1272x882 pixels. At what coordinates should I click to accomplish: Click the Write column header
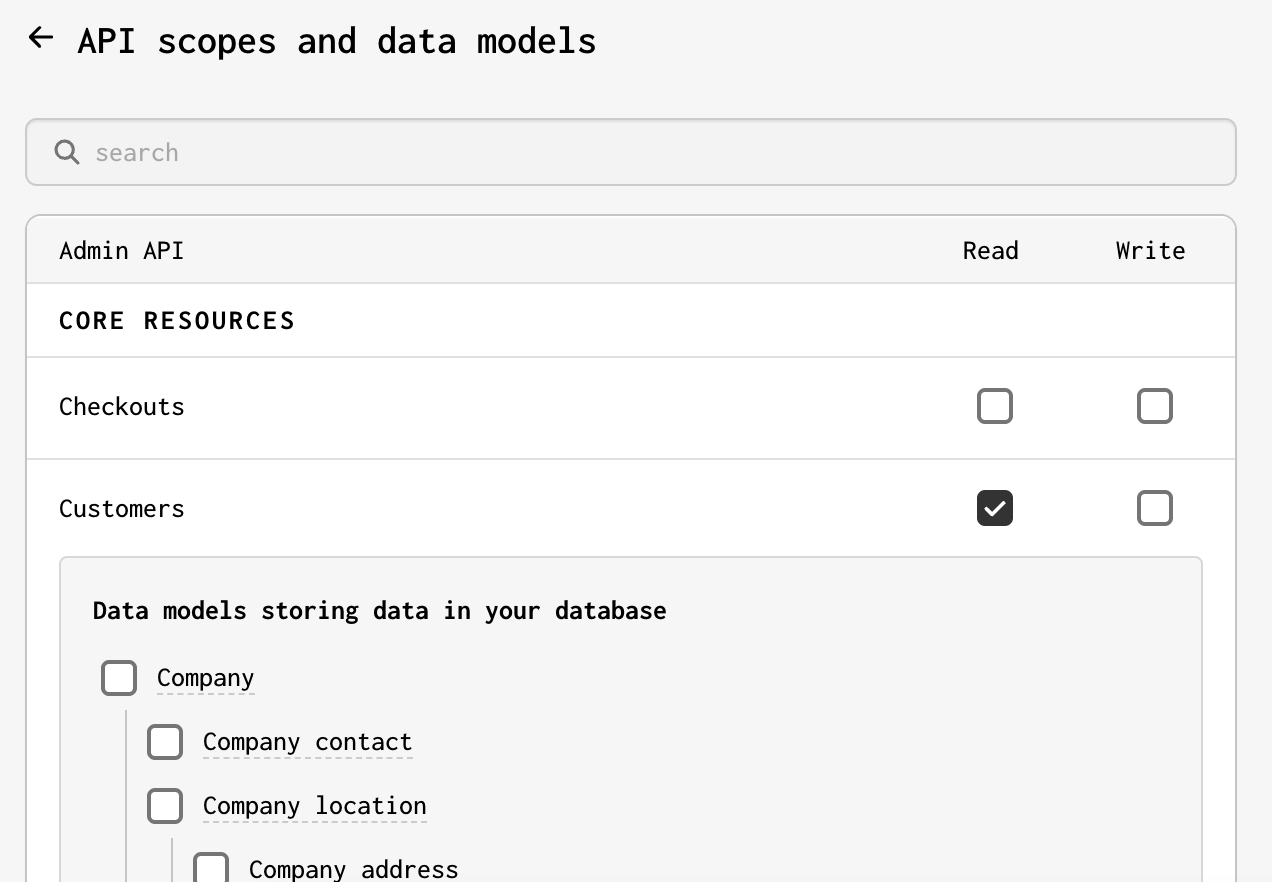[1151, 251]
